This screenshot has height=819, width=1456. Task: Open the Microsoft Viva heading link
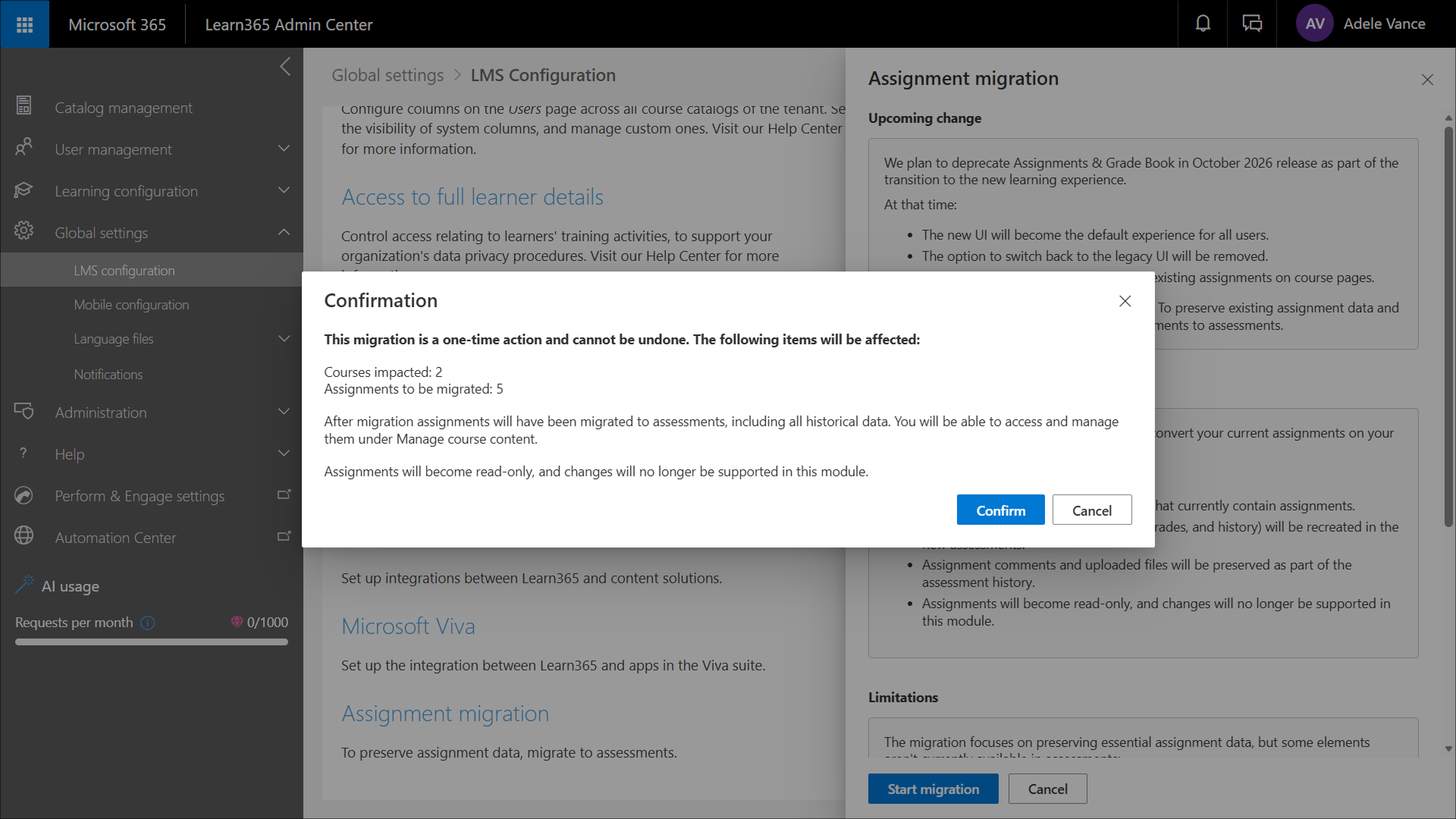(408, 626)
